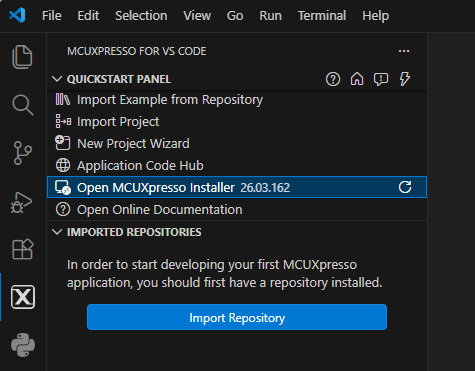This screenshot has height=371, width=475.
Task: Select Import Example from Repository
Action: click(237, 100)
